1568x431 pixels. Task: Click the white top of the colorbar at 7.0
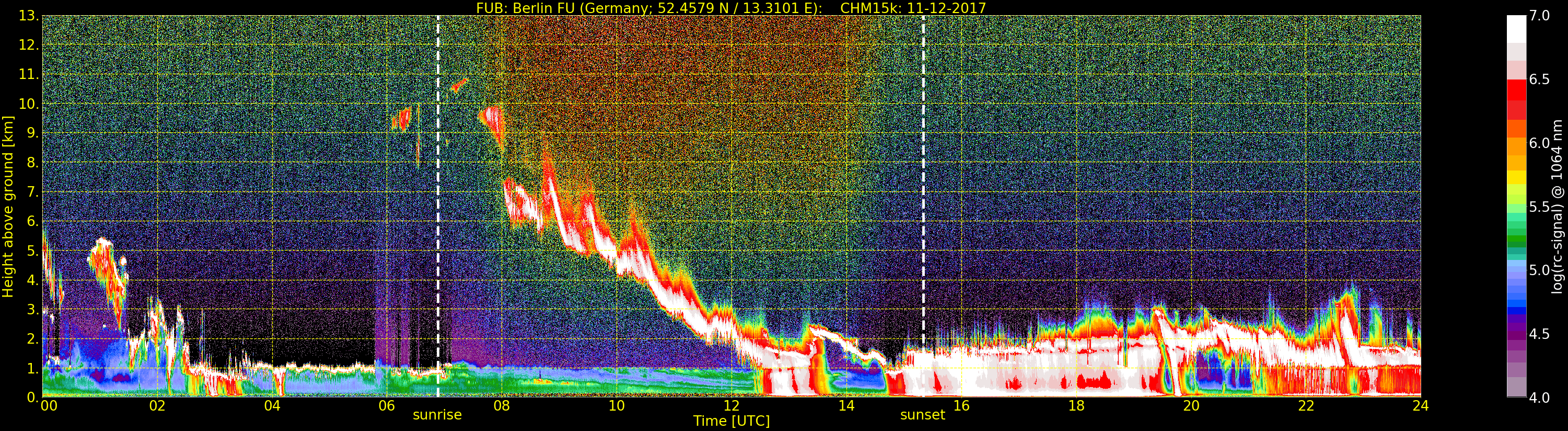coord(1516,29)
